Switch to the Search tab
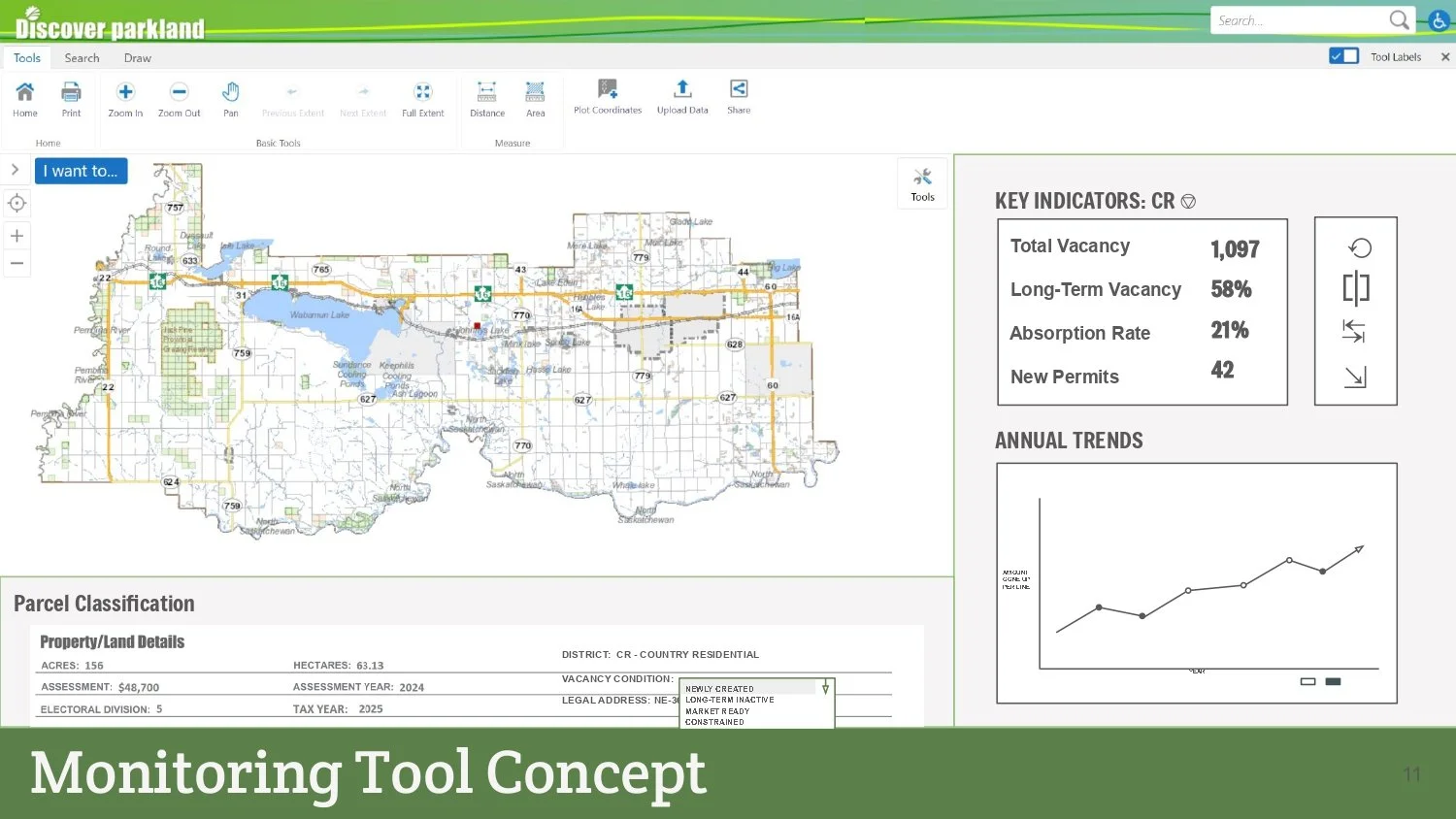This screenshot has width=1456, height=819. pos(82,58)
